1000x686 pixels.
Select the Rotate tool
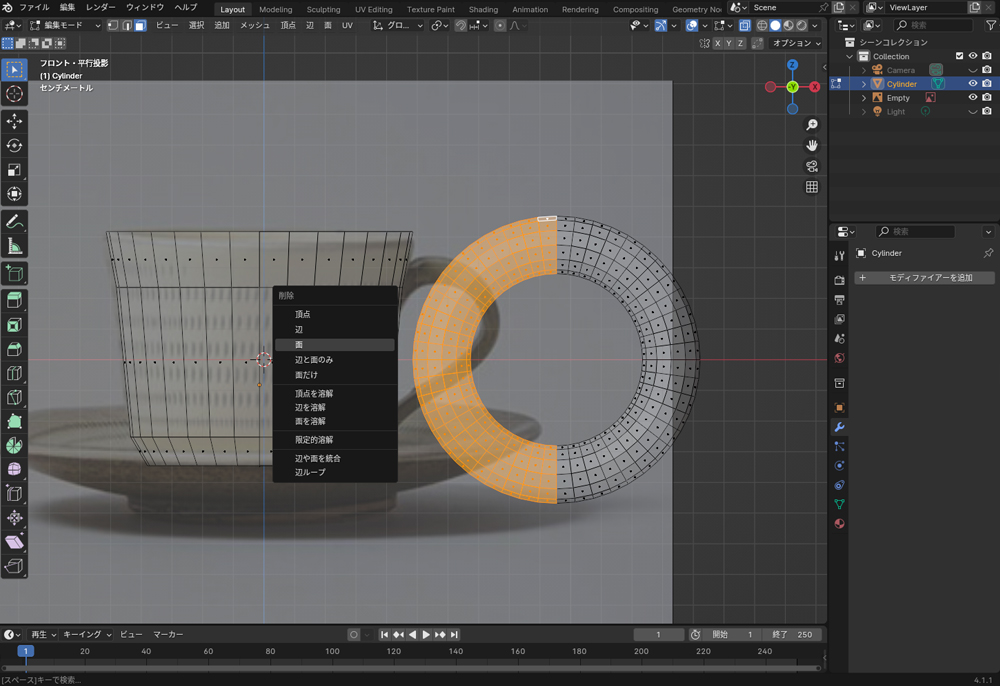(x=15, y=146)
